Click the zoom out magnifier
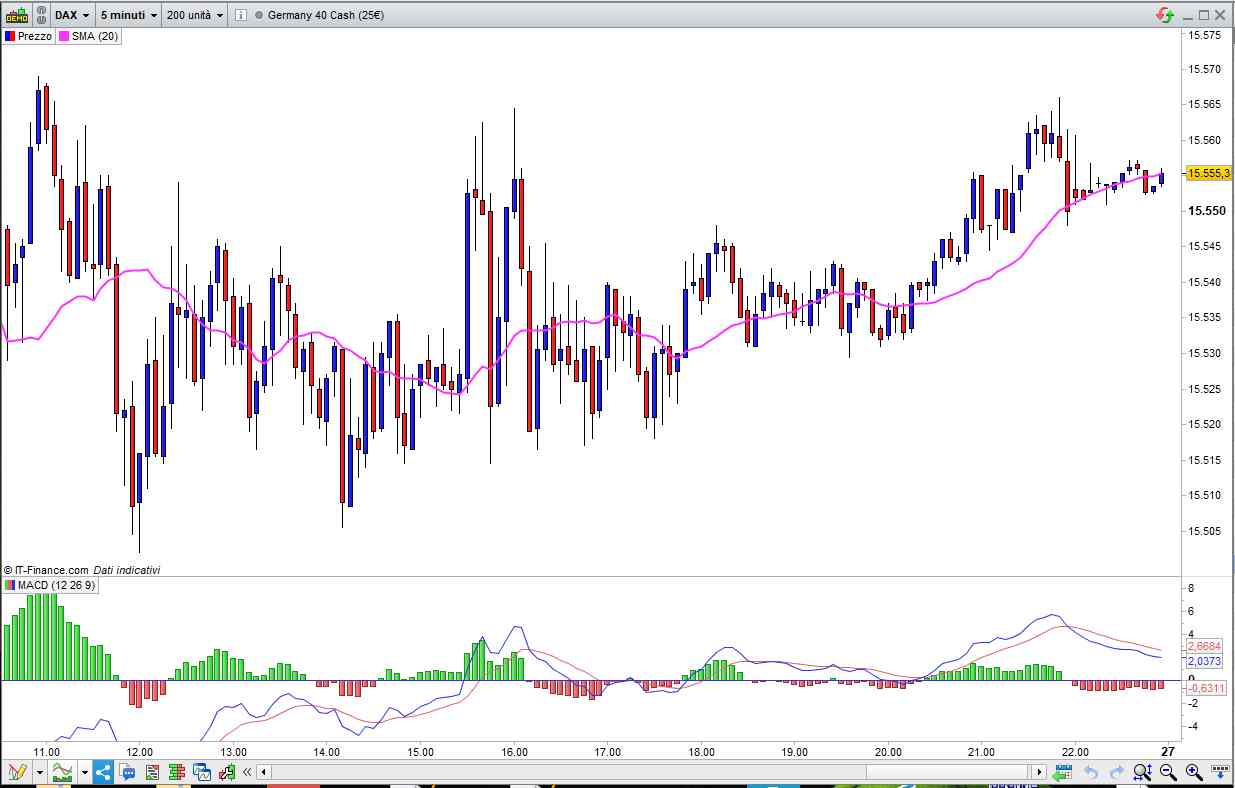The image size is (1235, 788). [x=1168, y=772]
